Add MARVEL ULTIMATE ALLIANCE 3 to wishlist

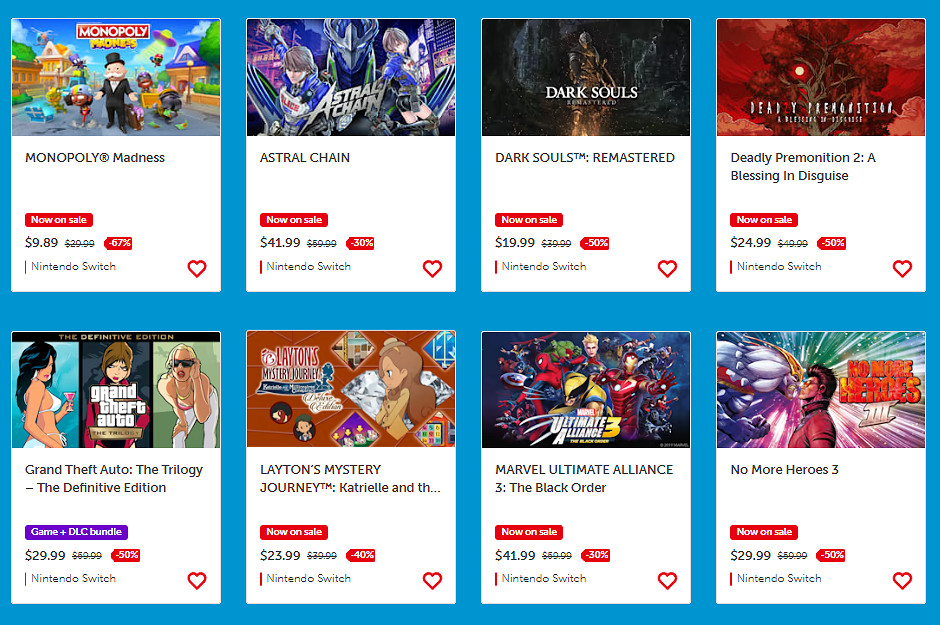[x=667, y=580]
